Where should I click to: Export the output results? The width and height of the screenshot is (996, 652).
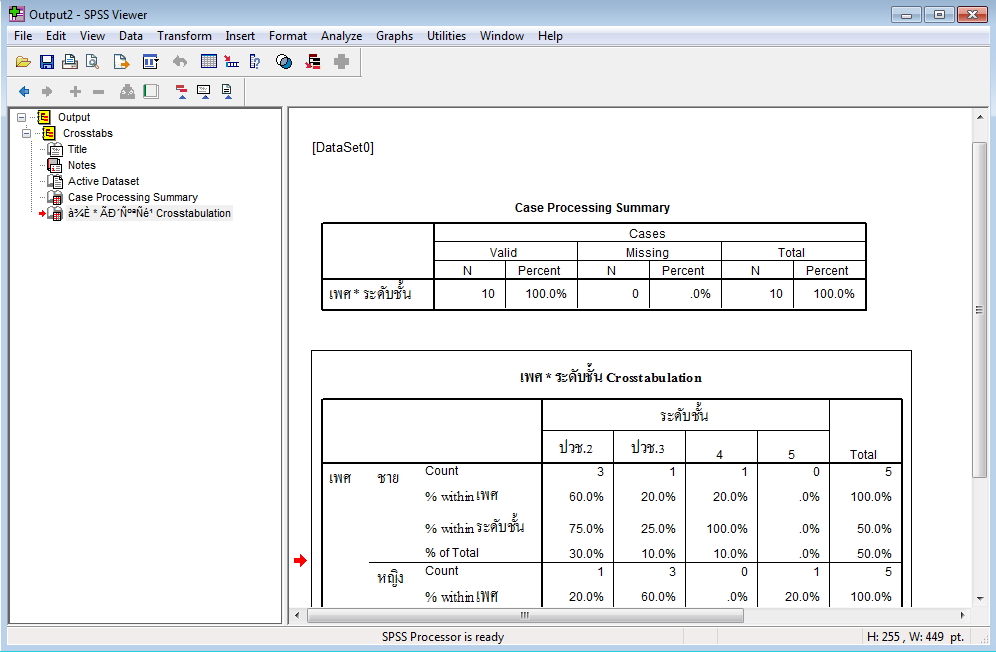(120, 60)
